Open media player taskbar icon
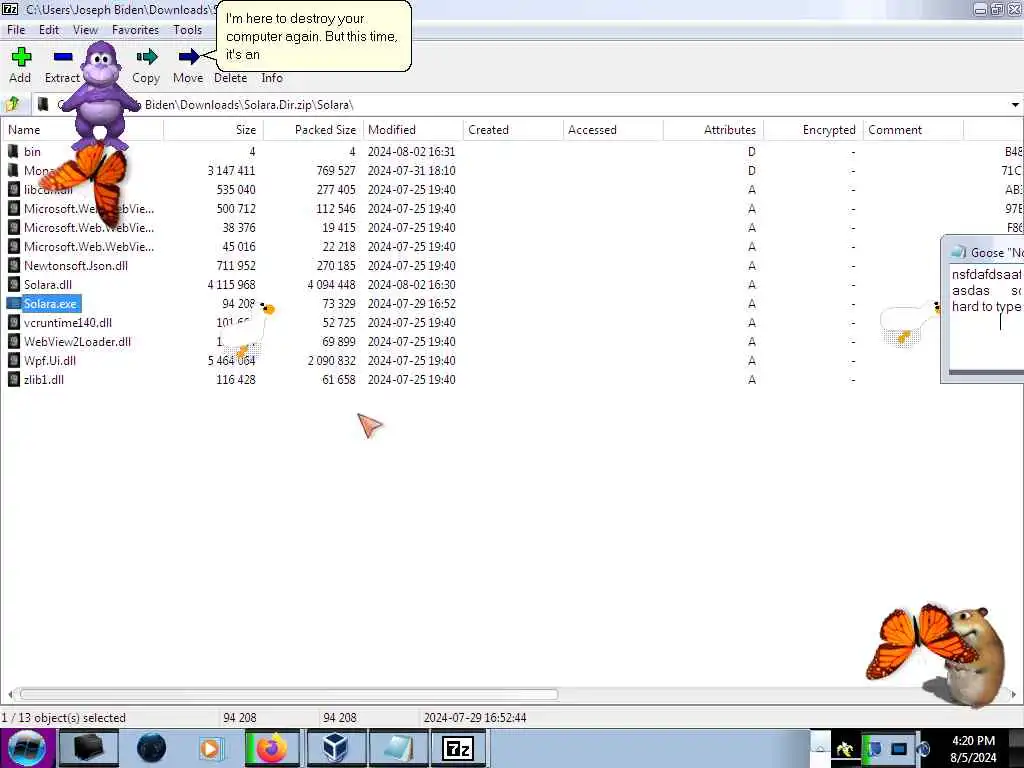This screenshot has width=1024, height=768. (x=210, y=748)
